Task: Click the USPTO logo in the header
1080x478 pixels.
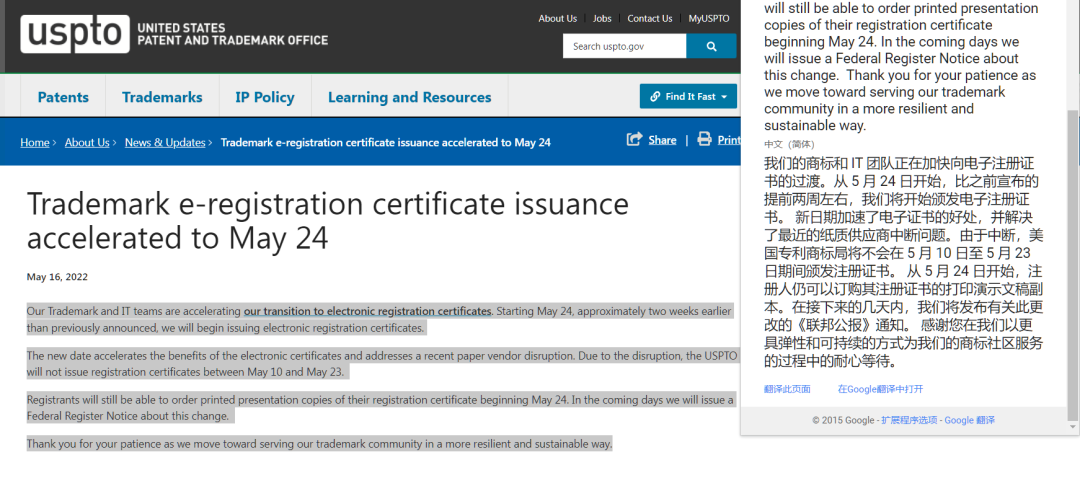Action: (x=74, y=35)
